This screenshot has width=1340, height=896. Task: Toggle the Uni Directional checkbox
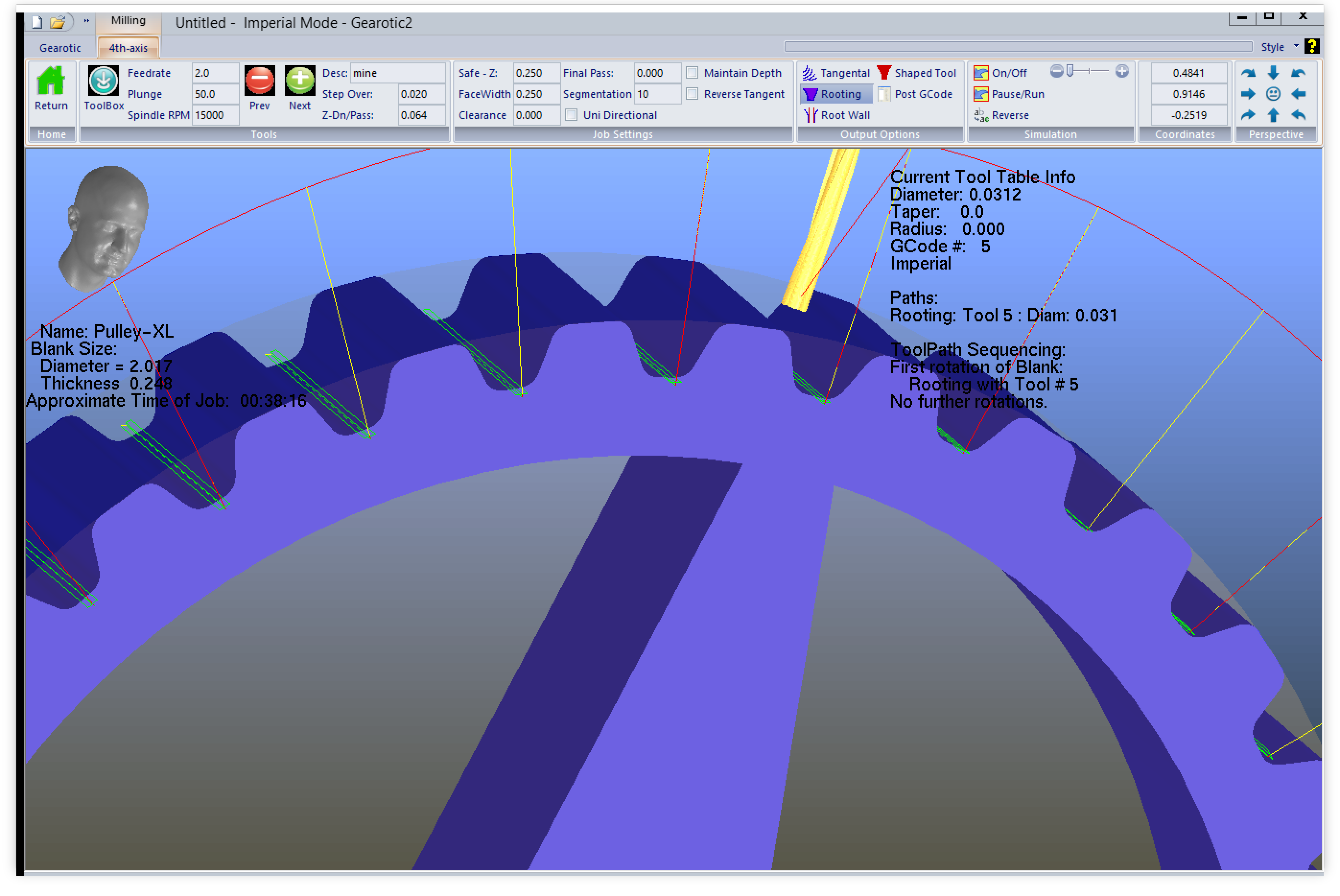pyautogui.click(x=571, y=116)
